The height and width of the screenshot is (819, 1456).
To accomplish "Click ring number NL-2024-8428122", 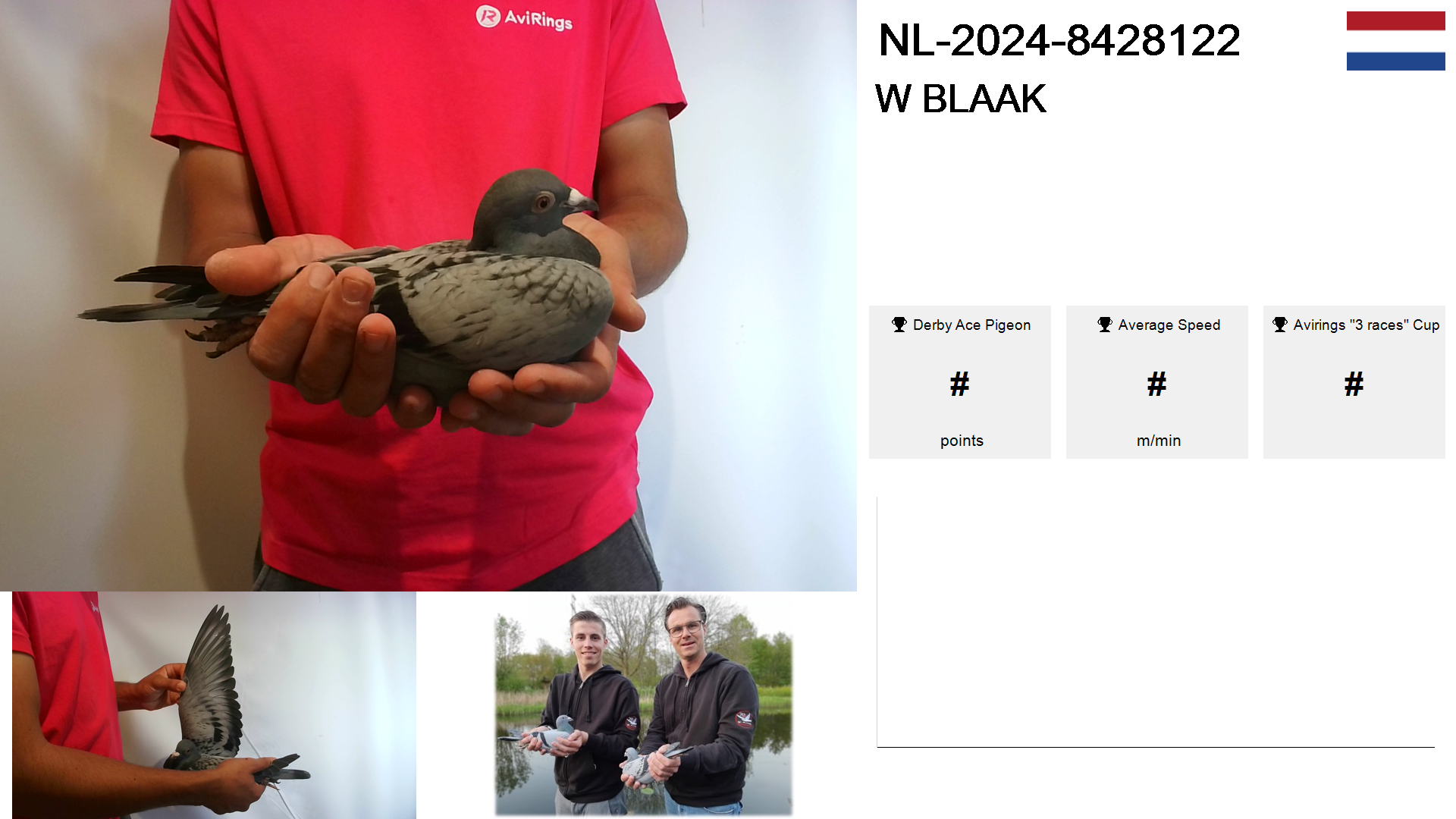I will point(1059,40).
